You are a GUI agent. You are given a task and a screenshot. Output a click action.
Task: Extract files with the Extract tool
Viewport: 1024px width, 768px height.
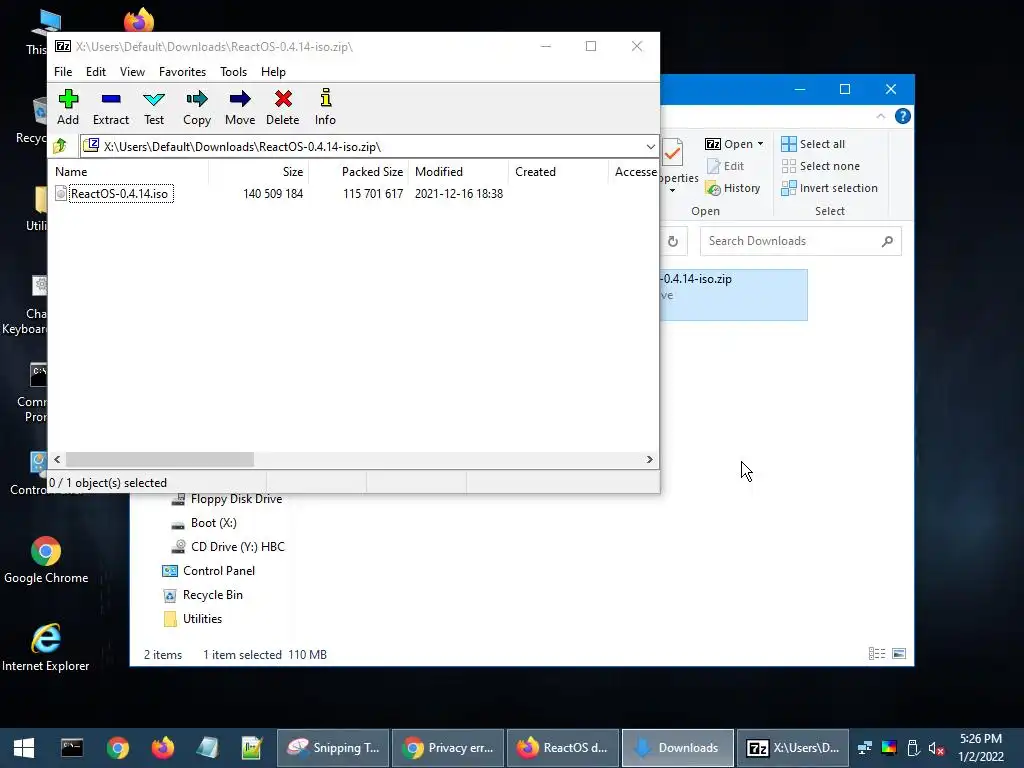(x=110, y=108)
